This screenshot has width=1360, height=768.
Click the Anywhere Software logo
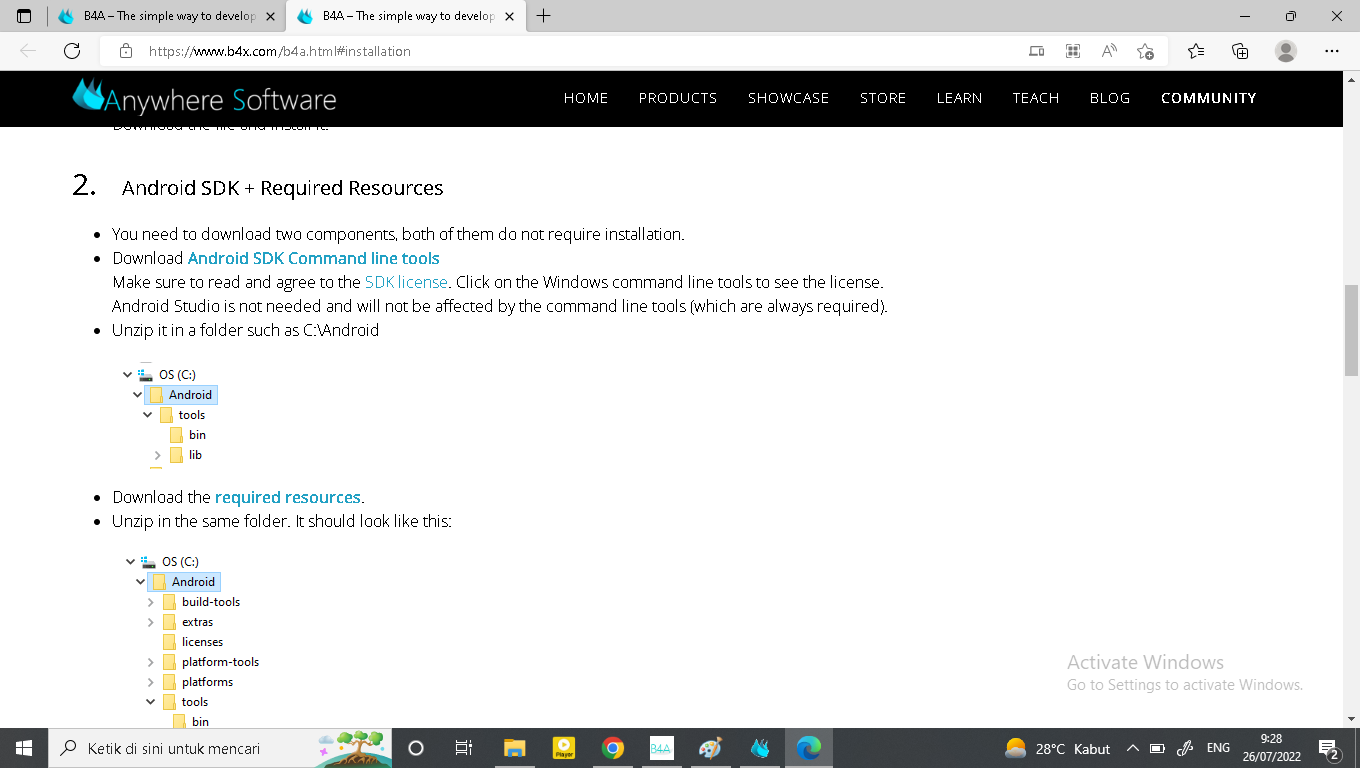(204, 97)
